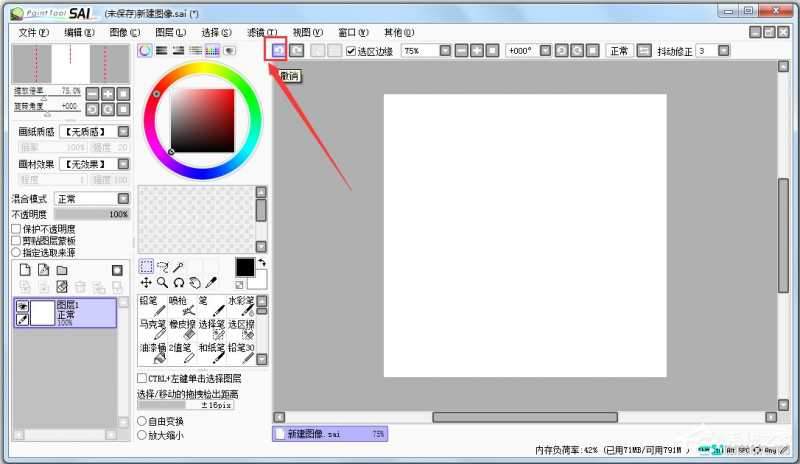Screen dimensions: 800x464
Task: Click the black foreground color swatch
Action: pos(245,267)
